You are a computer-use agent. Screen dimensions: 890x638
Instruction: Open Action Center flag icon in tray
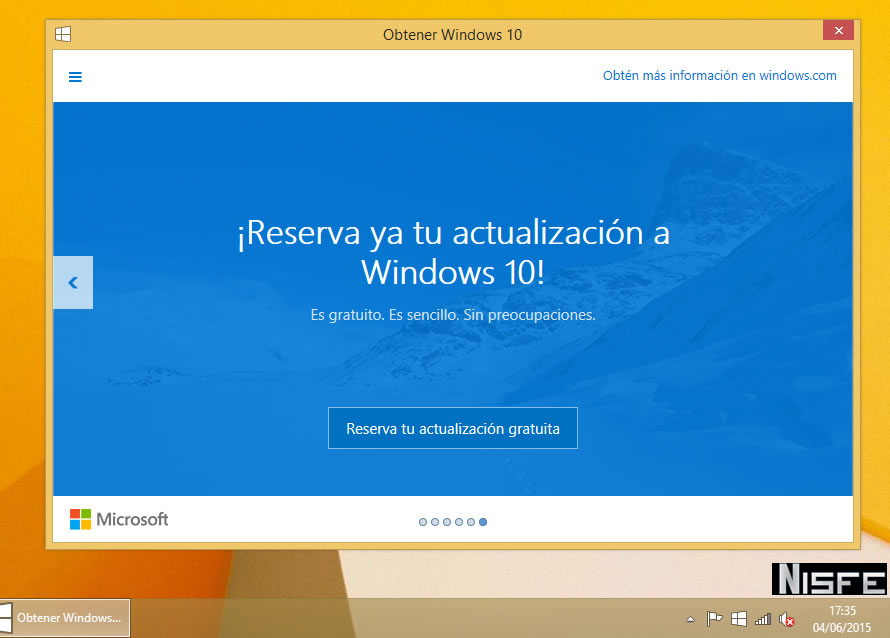714,619
